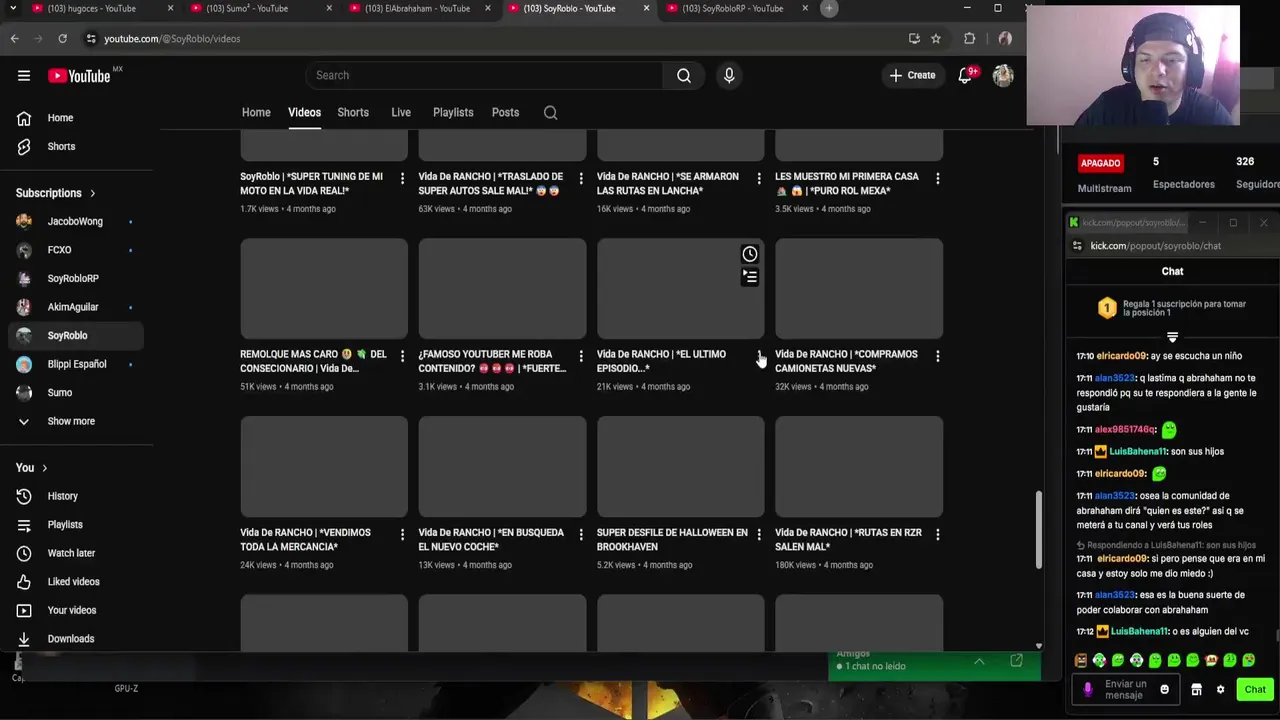
Task: Switch to channel Playlists tab
Action: 453,112
